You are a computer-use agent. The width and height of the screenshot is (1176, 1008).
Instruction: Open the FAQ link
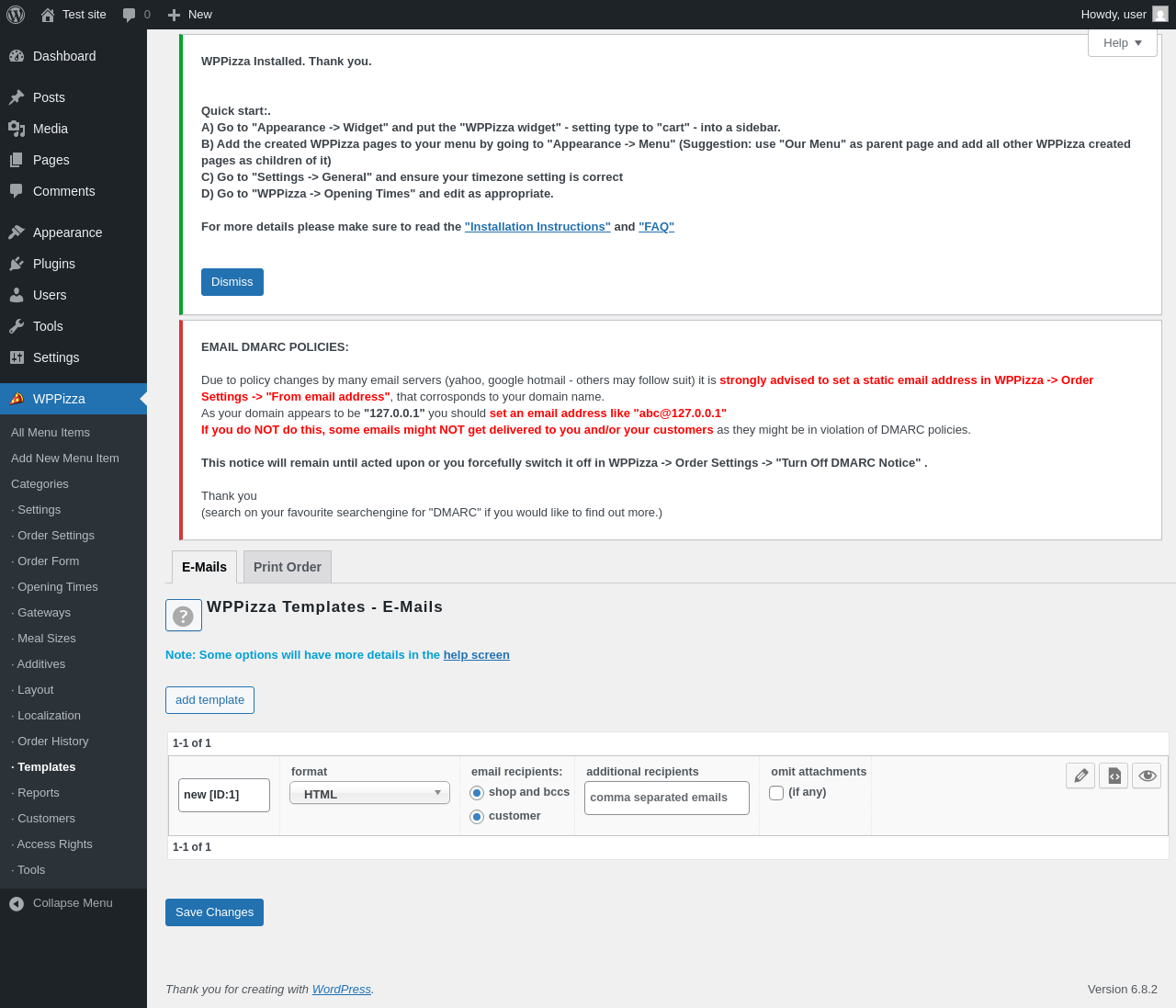[657, 227]
